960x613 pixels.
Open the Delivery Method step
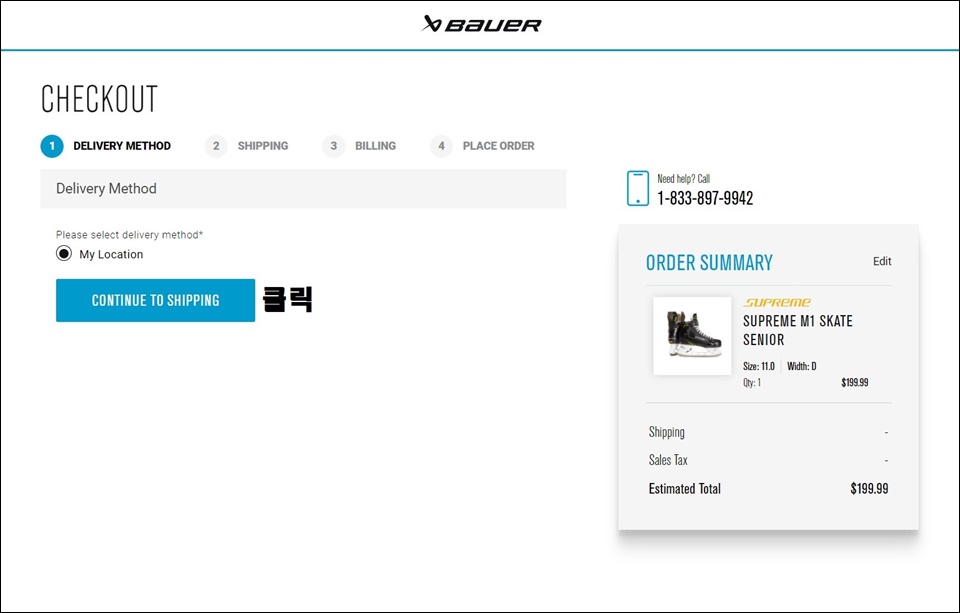[x=106, y=146]
